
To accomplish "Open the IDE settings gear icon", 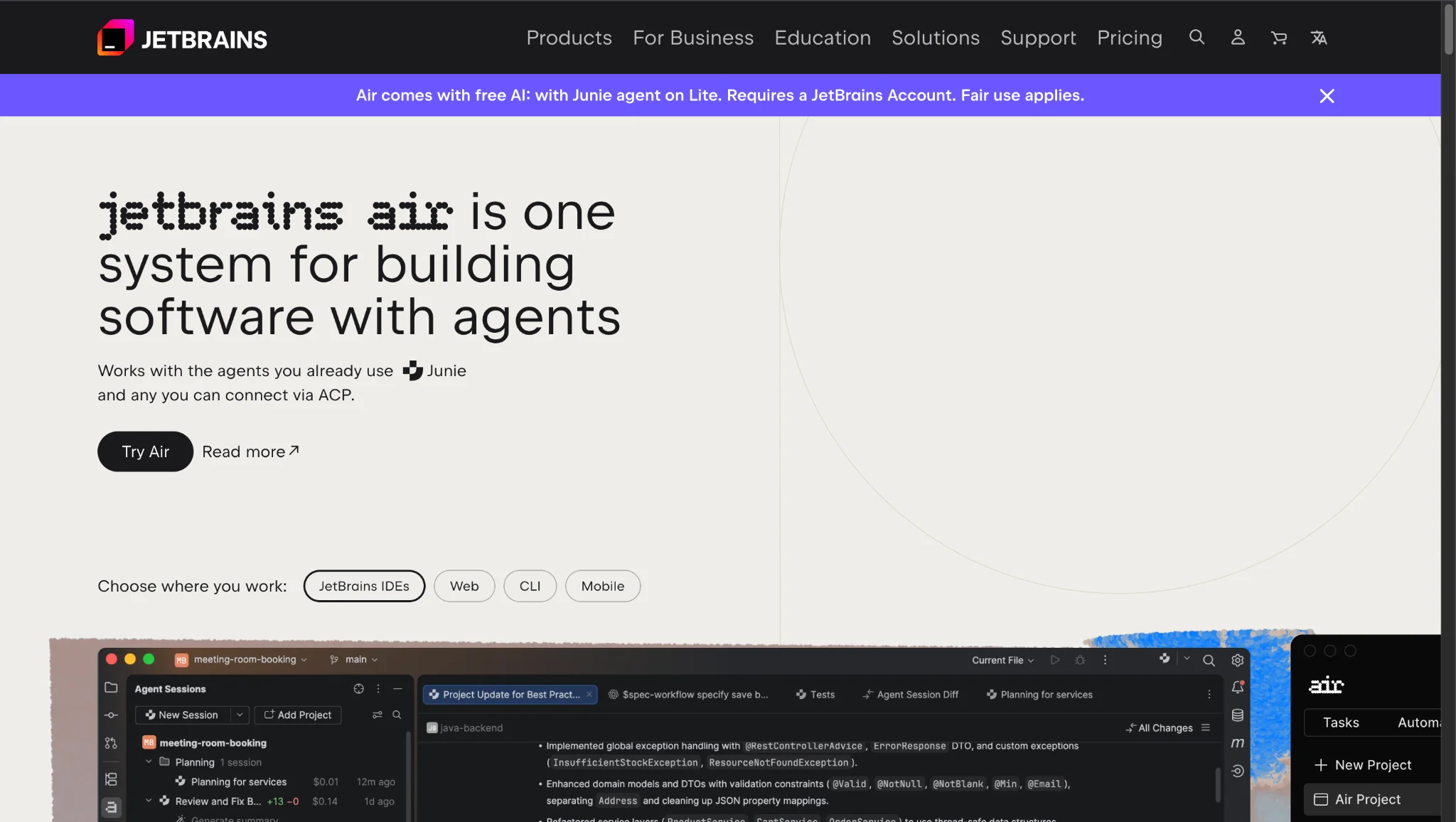I will pos(1238,660).
